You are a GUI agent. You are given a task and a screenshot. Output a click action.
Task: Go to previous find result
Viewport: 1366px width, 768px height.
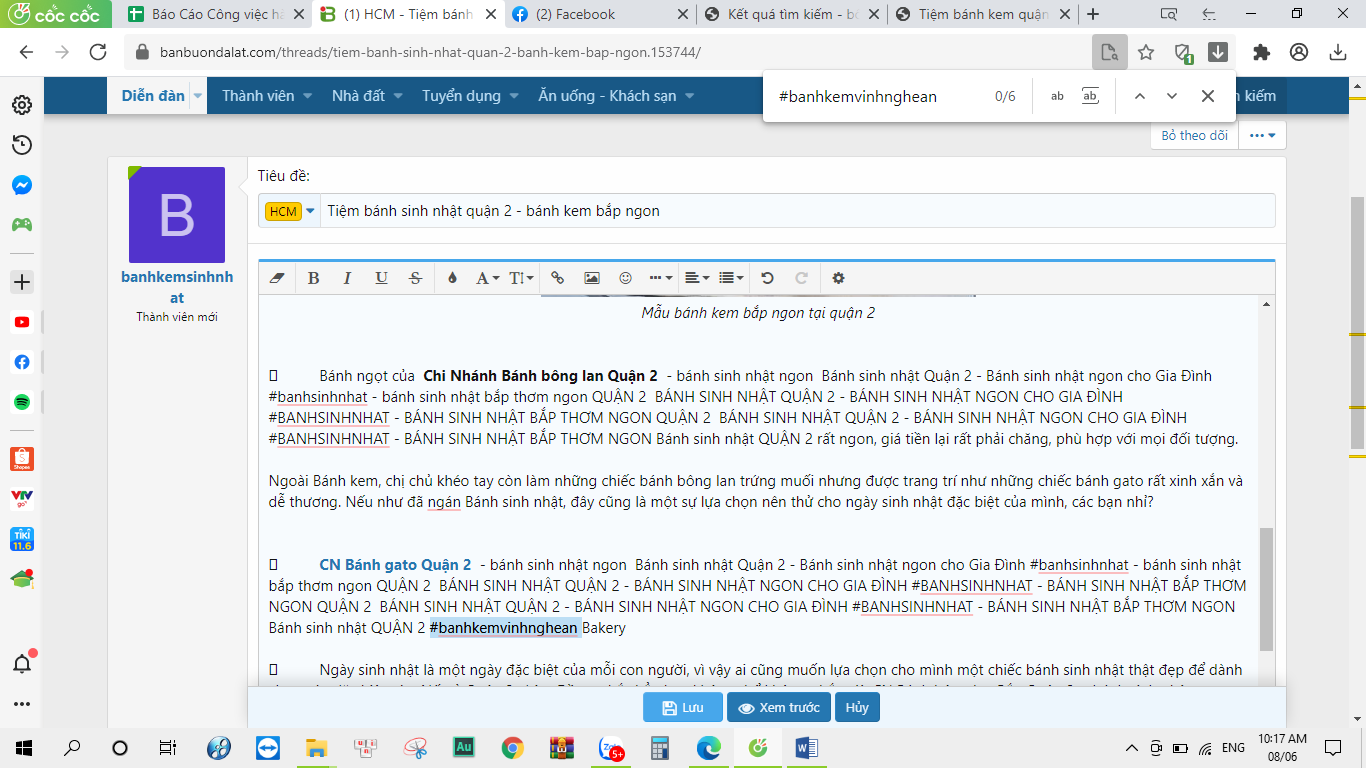pos(1138,96)
